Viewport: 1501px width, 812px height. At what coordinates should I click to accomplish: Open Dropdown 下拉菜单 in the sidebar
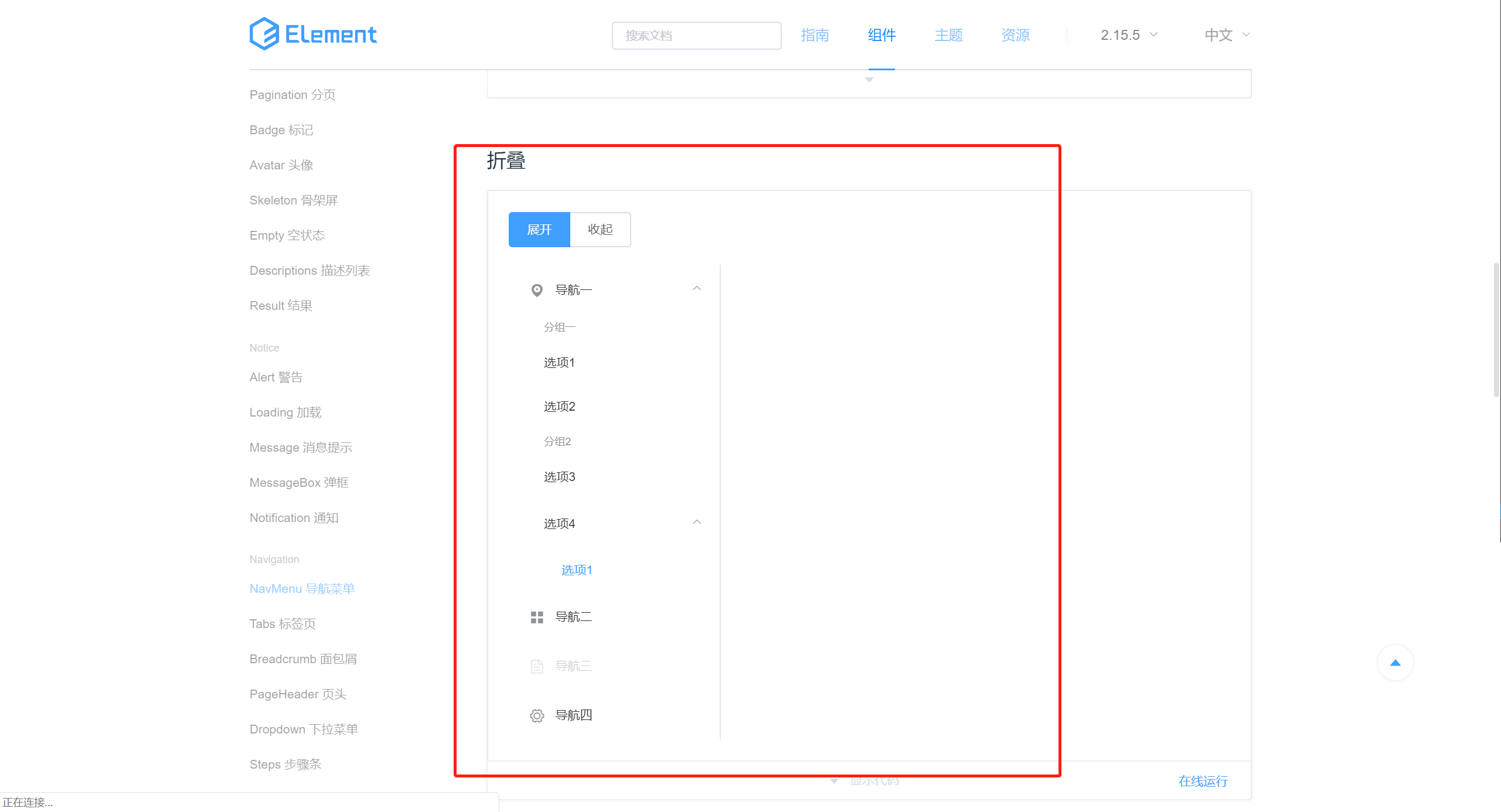coord(304,729)
